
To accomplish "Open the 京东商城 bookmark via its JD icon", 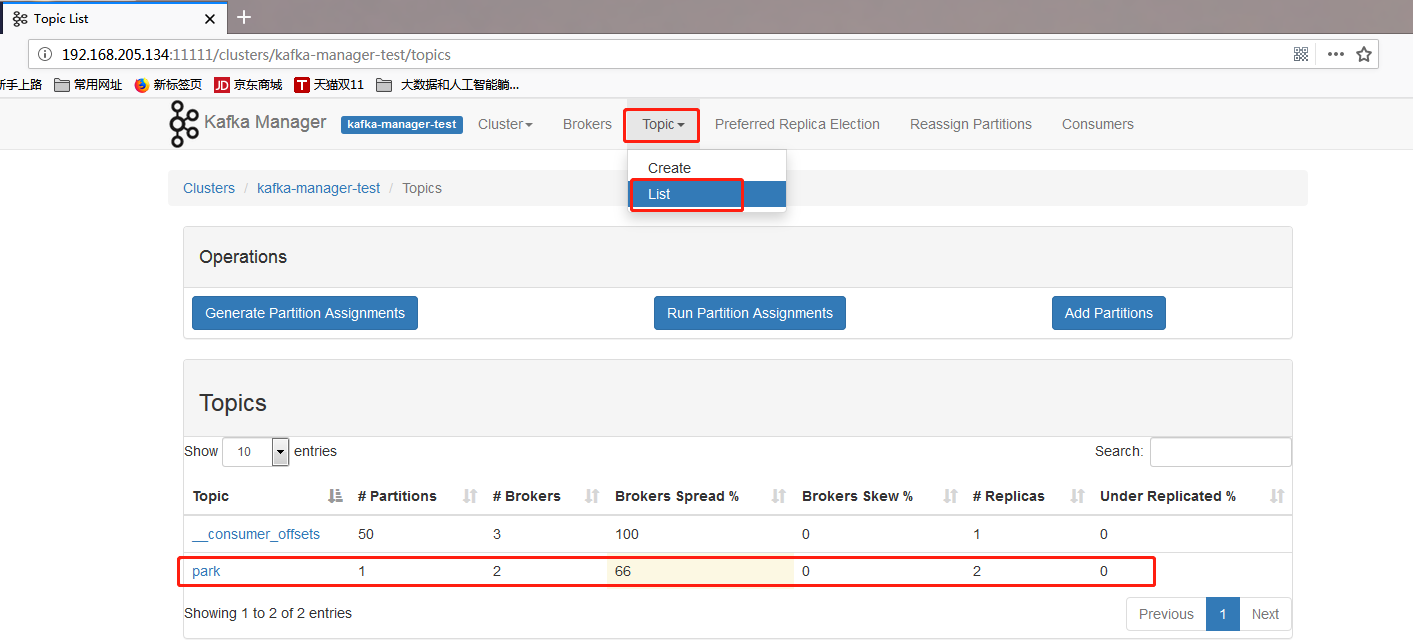I will pos(222,85).
